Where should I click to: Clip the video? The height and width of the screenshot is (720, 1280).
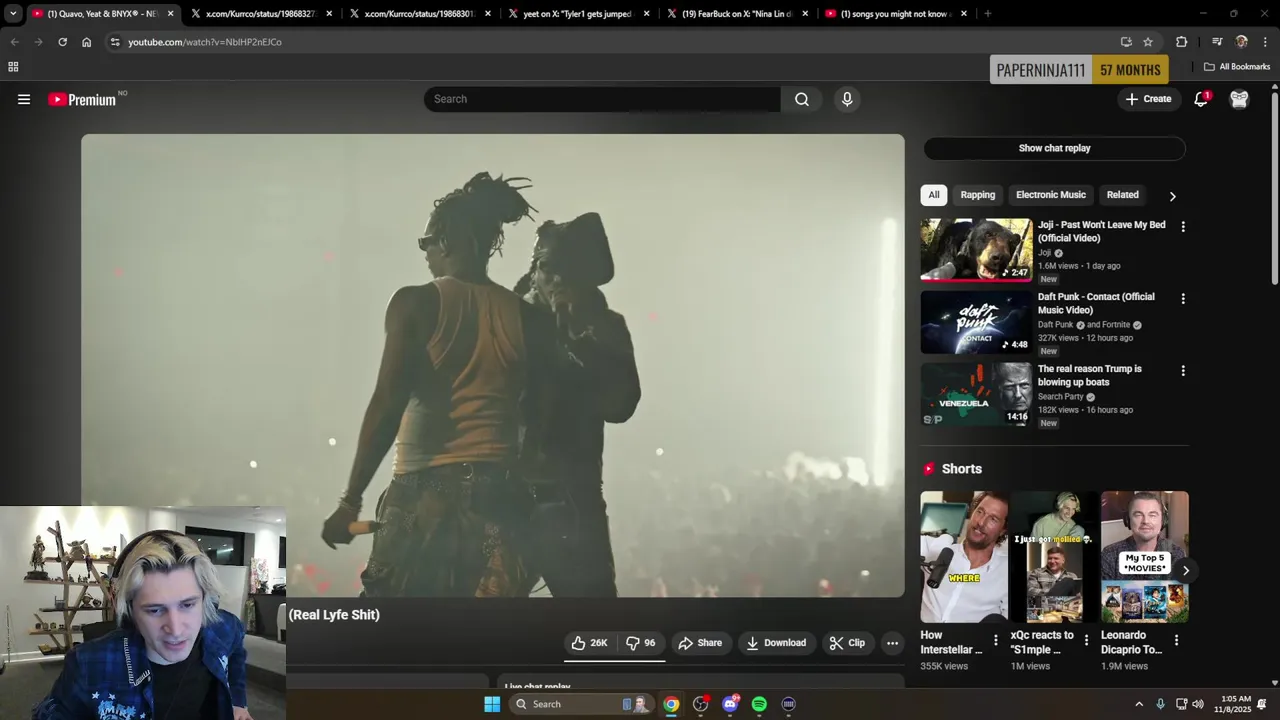(x=847, y=643)
